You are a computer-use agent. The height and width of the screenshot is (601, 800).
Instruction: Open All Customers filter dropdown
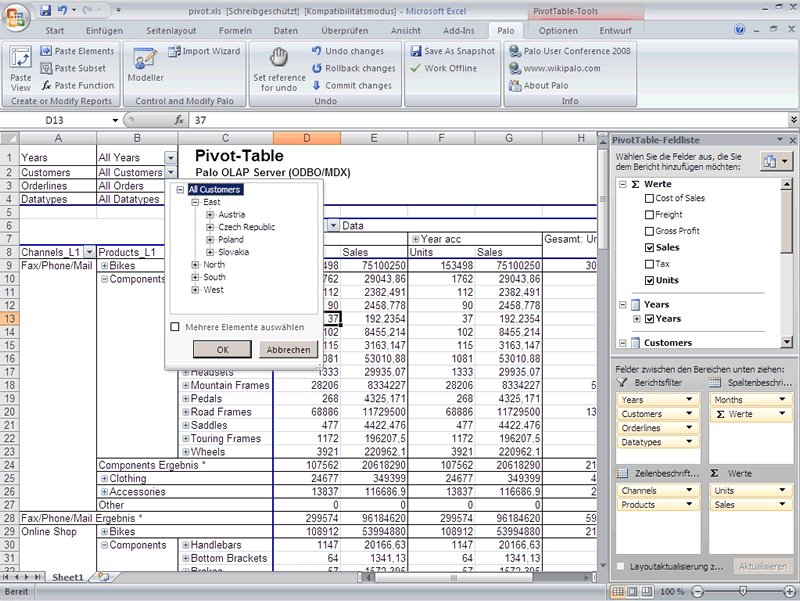[170, 172]
